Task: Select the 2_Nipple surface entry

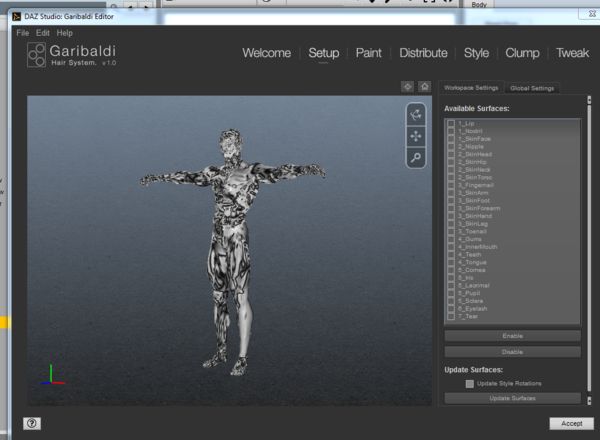Action: [x=512, y=147]
